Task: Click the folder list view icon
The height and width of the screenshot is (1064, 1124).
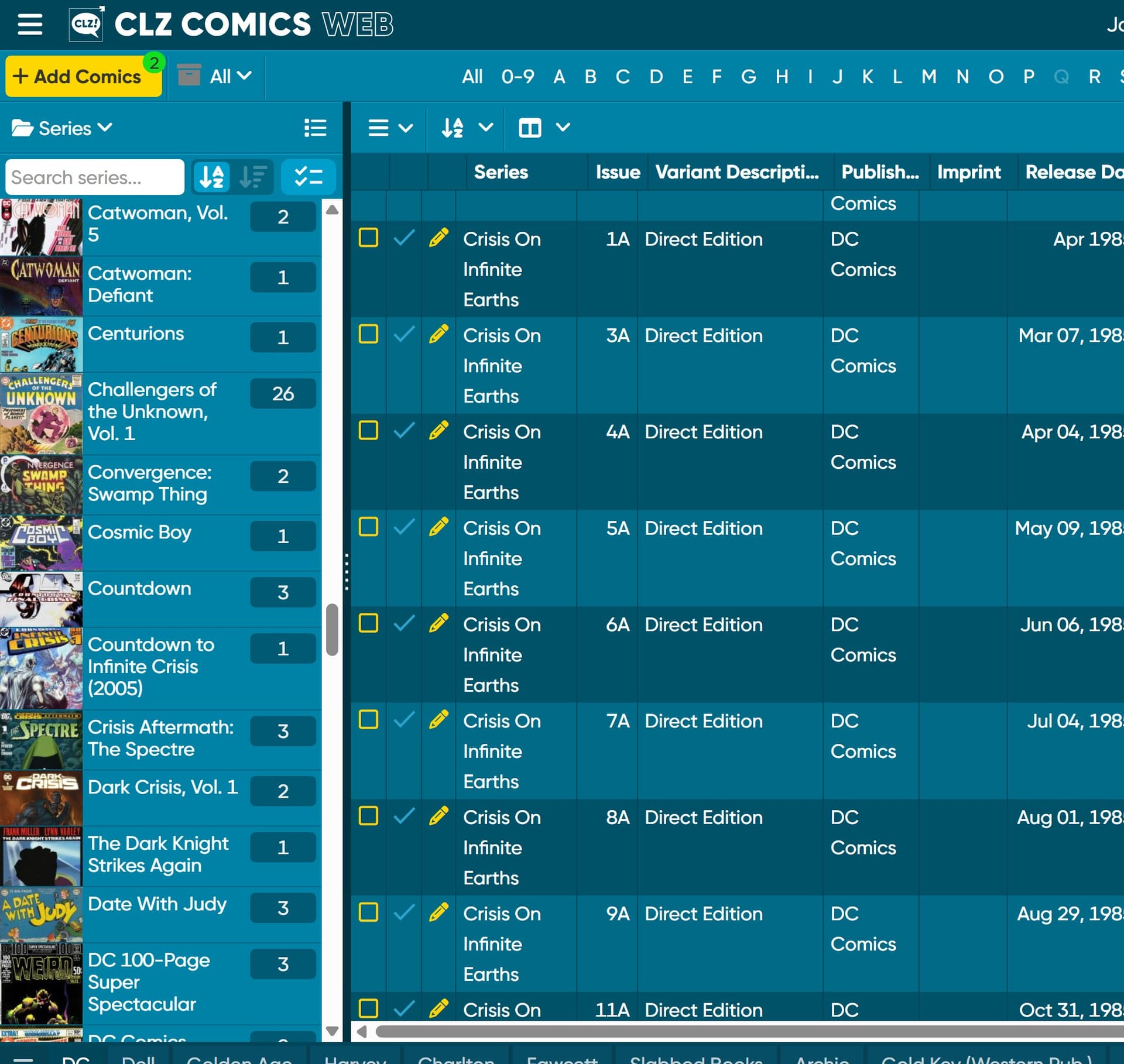Action: [x=316, y=128]
